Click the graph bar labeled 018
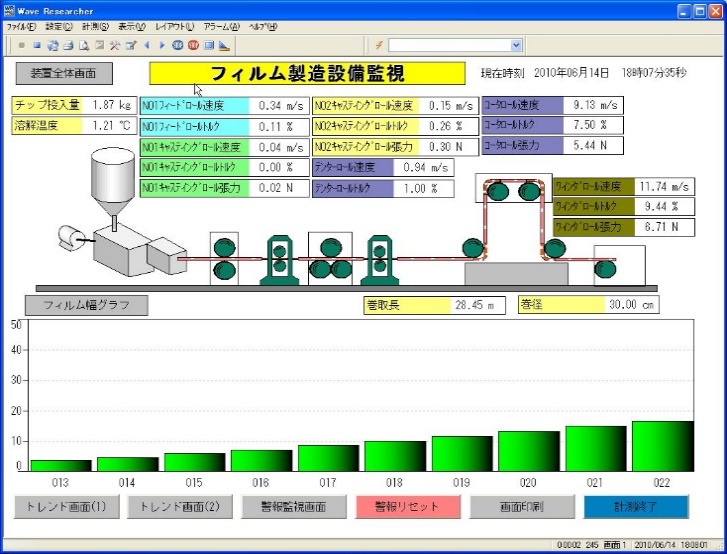Image resolution: width=727 pixels, height=554 pixels. [x=395, y=456]
